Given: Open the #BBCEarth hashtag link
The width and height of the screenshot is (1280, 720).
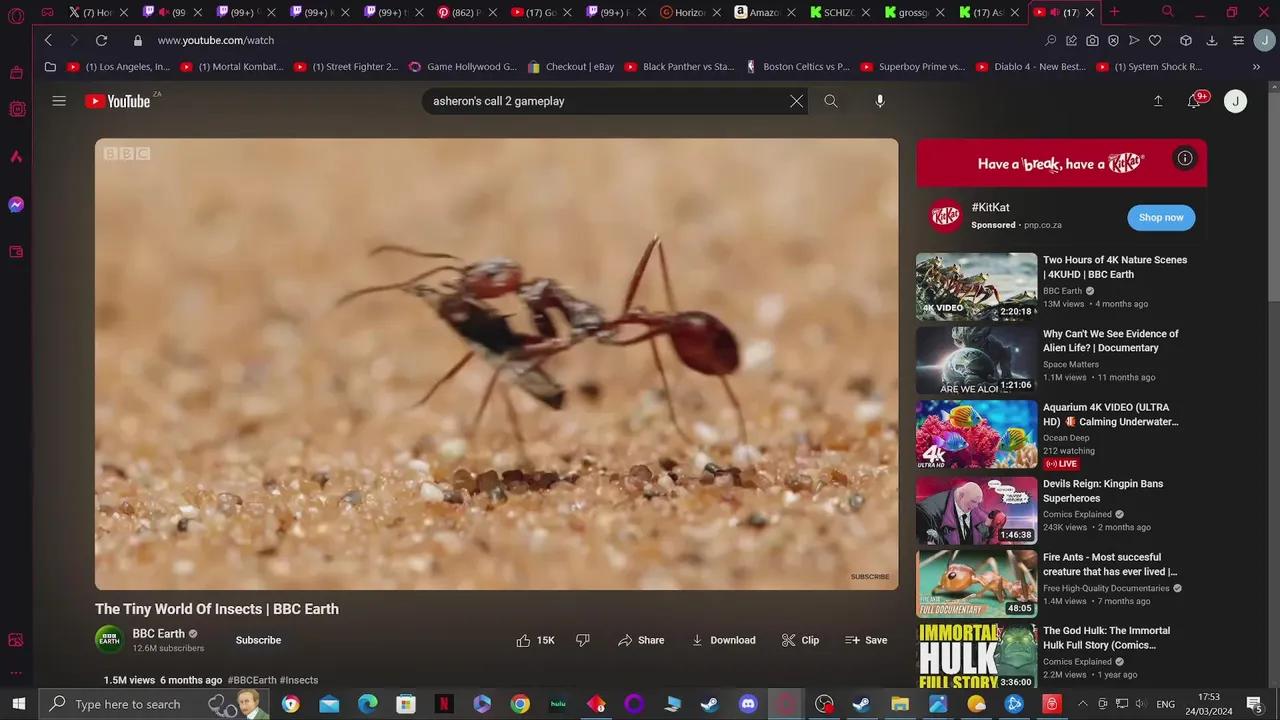Looking at the screenshot, I should point(251,680).
